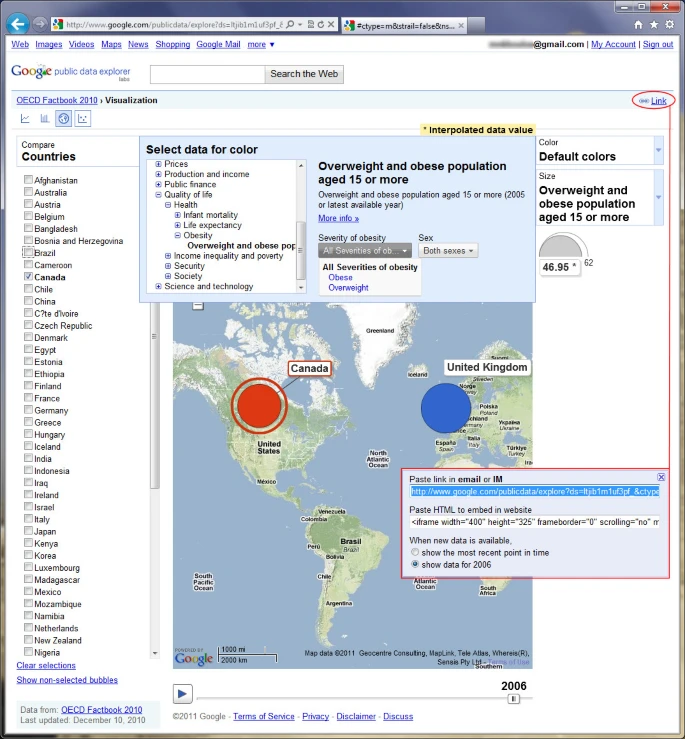
Task: Click country list scrollbar down arrow
Action: tap(155, 653)
